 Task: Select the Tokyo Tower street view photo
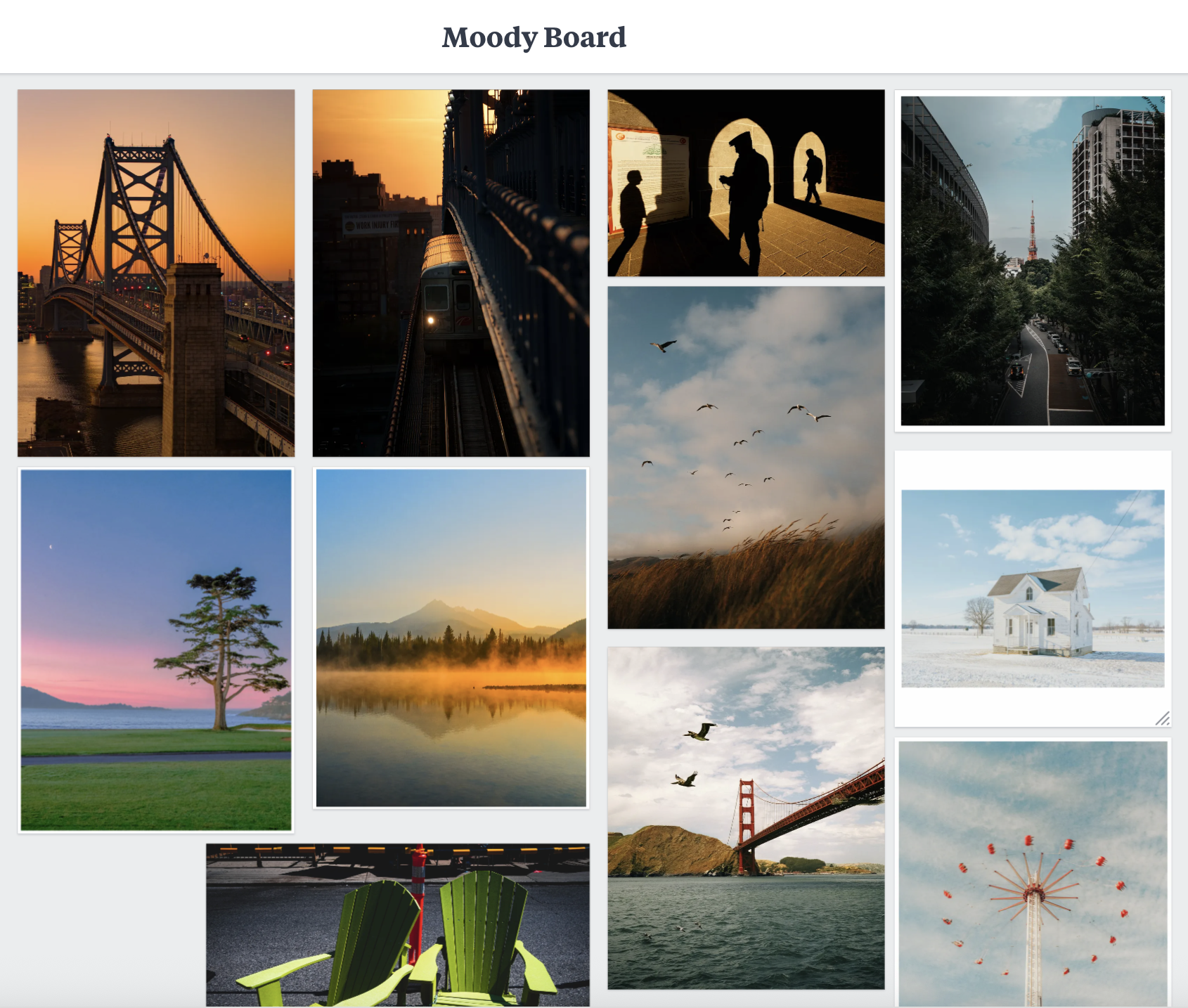tap(1033, 261)
